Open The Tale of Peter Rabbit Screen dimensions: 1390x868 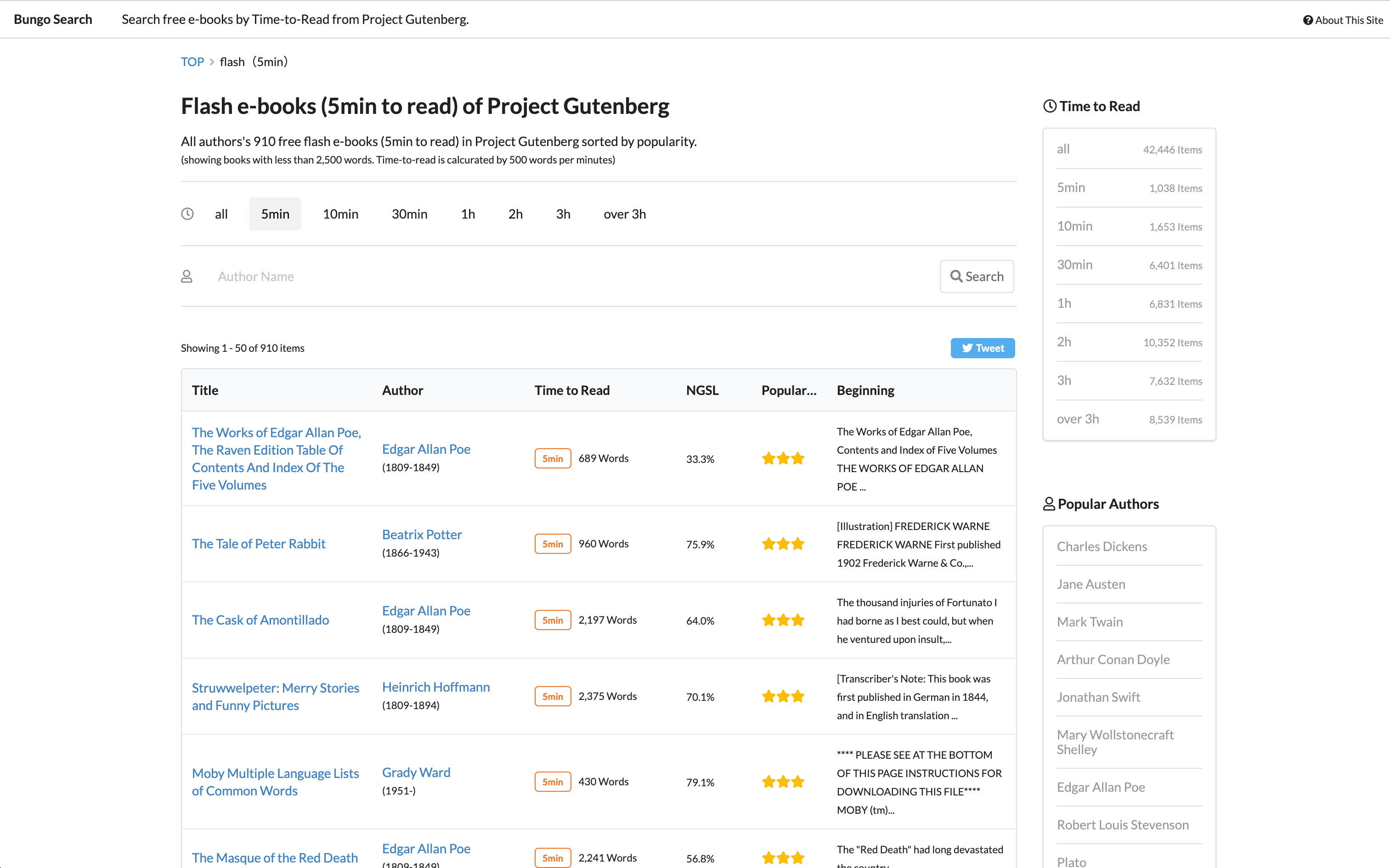tap(258, 544)
